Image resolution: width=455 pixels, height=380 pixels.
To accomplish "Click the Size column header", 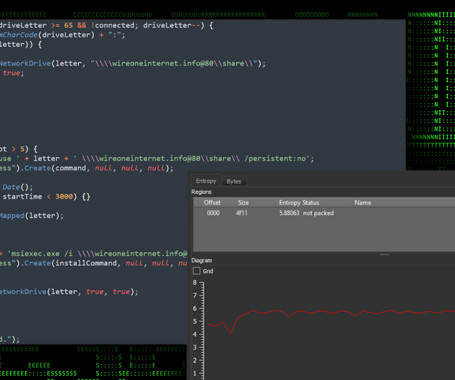I will click(243, 203).
